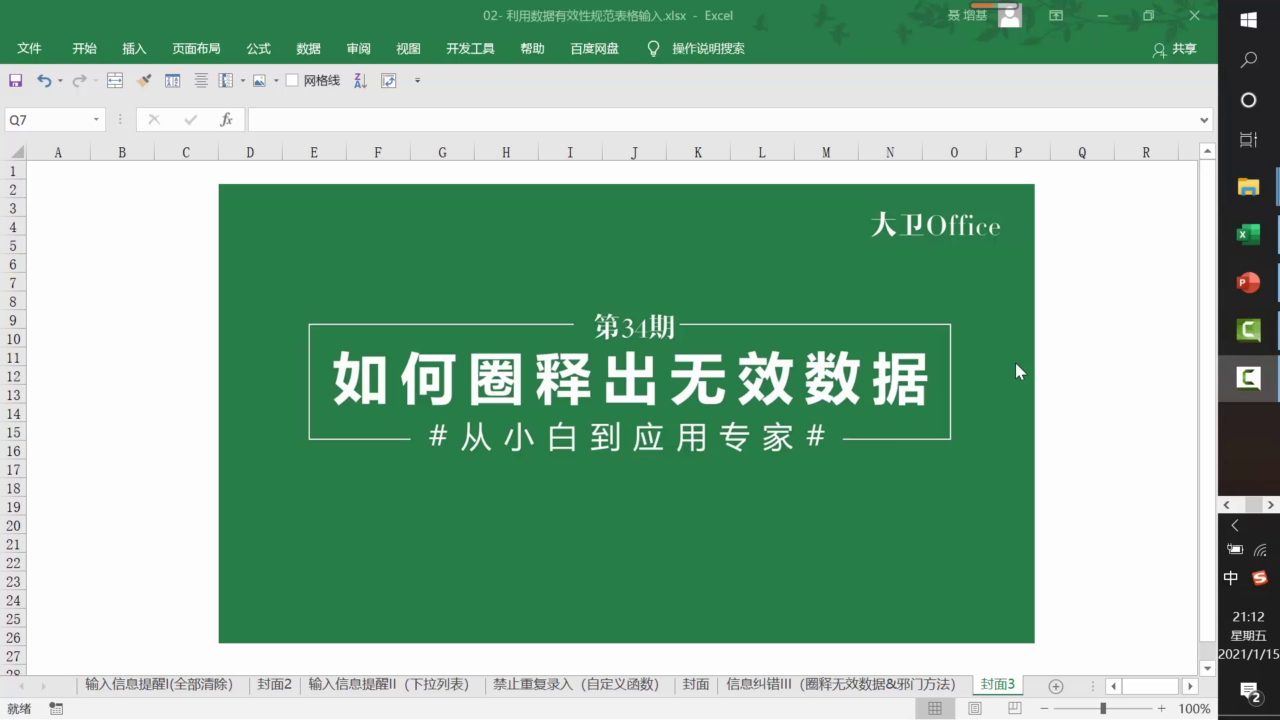Viewport: 1280px width, 720px height.
Task: Click the 操作说明搜索 search box
Action: pos(707,48)
